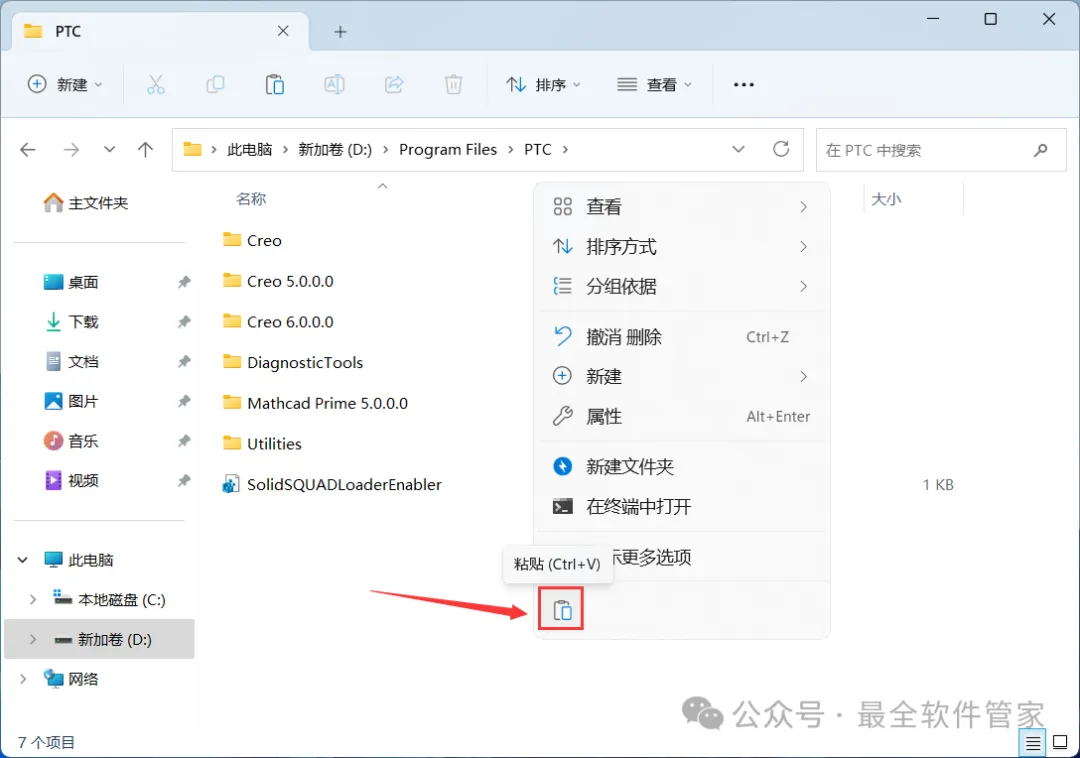Open 查看 submenu in context menu
1080x758 pixels.
(681, 207)
